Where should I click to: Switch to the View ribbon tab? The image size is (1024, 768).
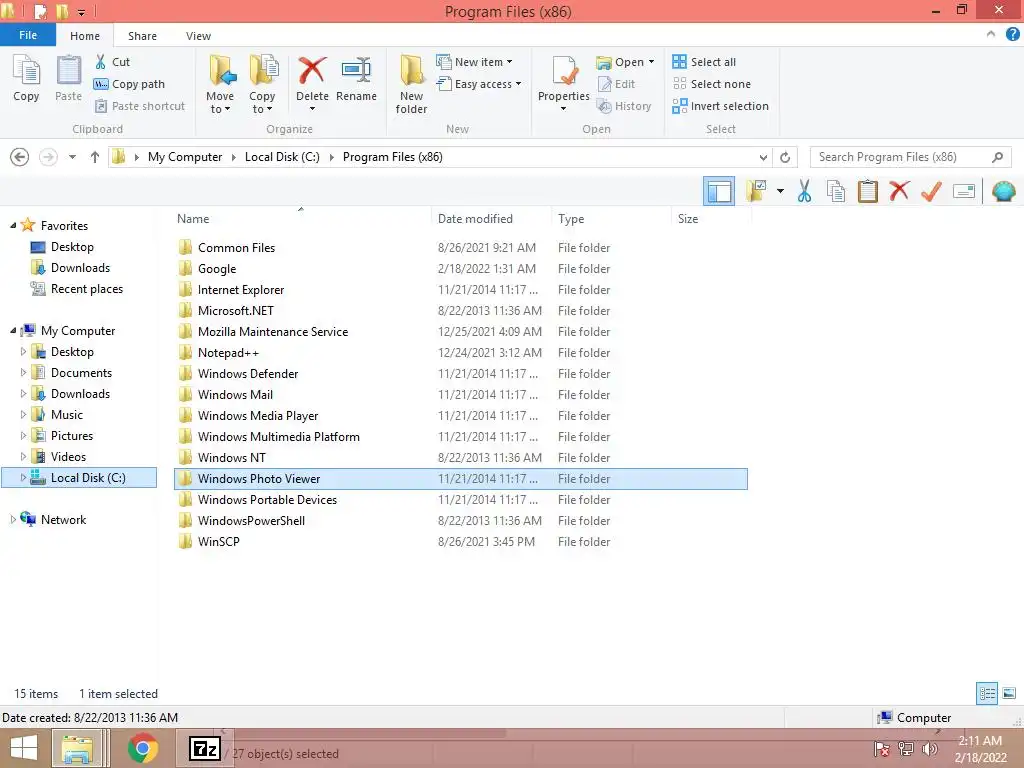point(198,36)
